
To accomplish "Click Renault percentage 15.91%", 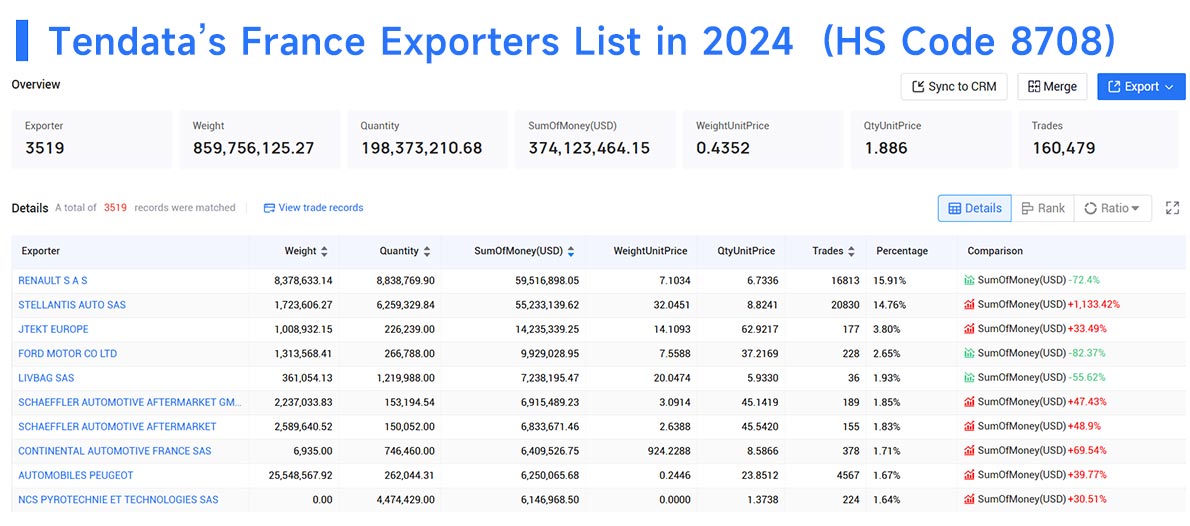I will point(888,280).
